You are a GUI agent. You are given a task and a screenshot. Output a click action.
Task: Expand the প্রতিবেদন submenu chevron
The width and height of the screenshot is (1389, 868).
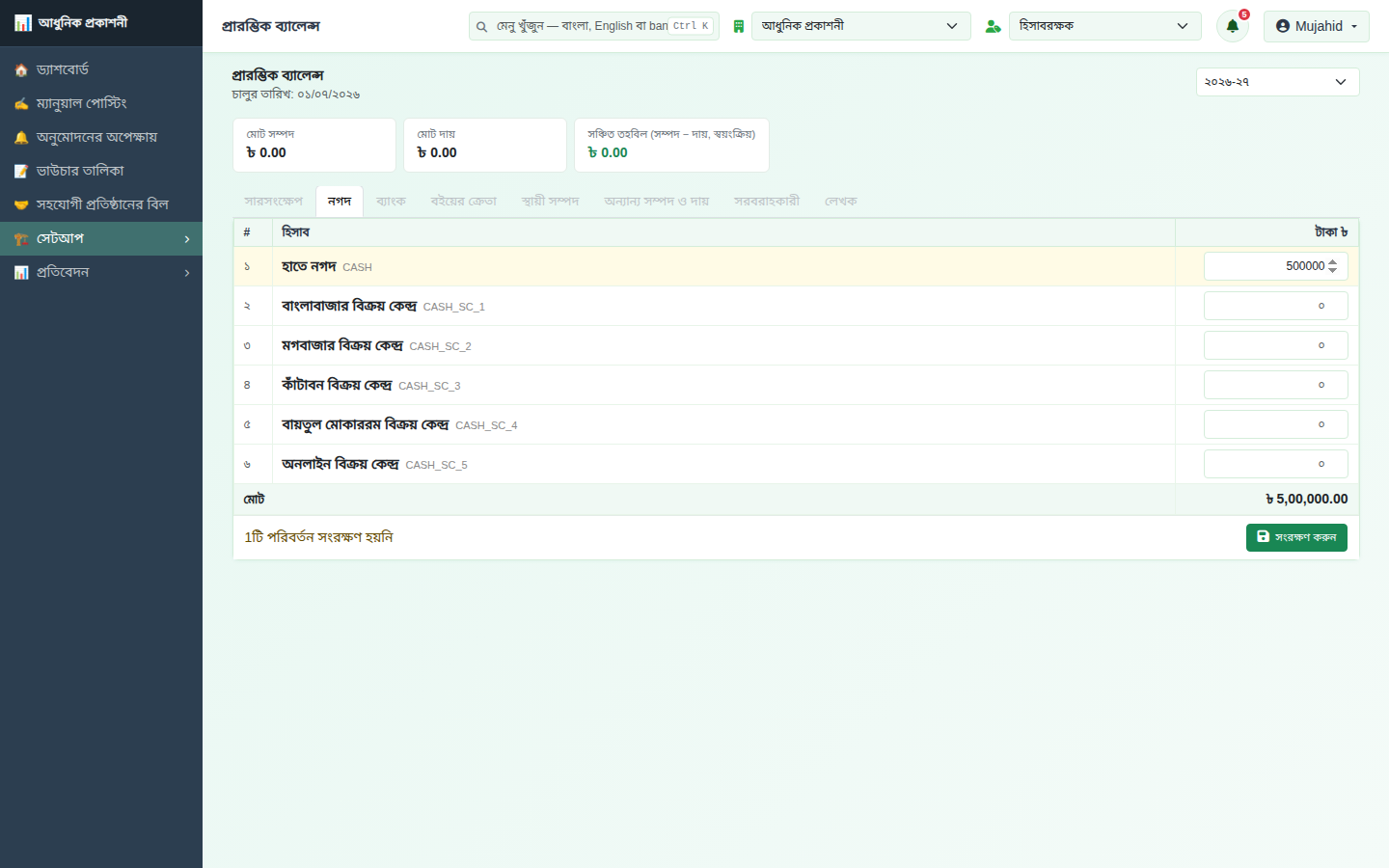point(187,273)
